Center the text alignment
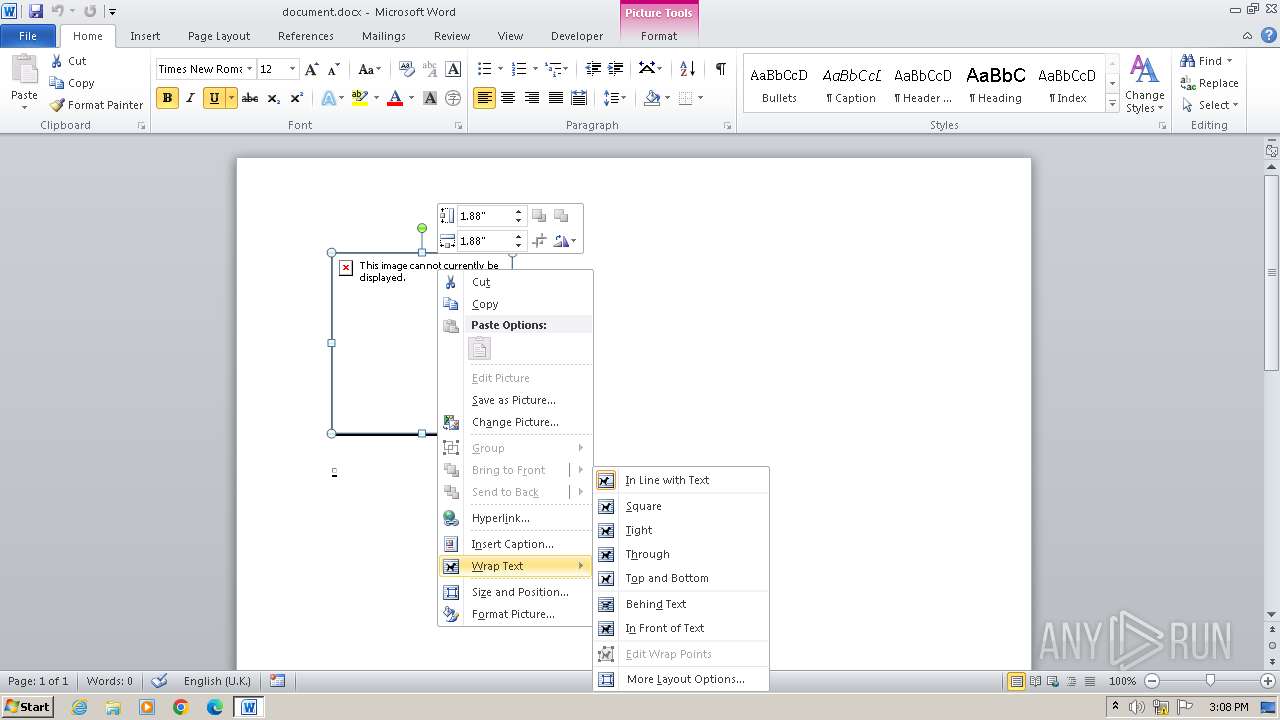This screenshot has width=1280, height=720. pos(508,98)
